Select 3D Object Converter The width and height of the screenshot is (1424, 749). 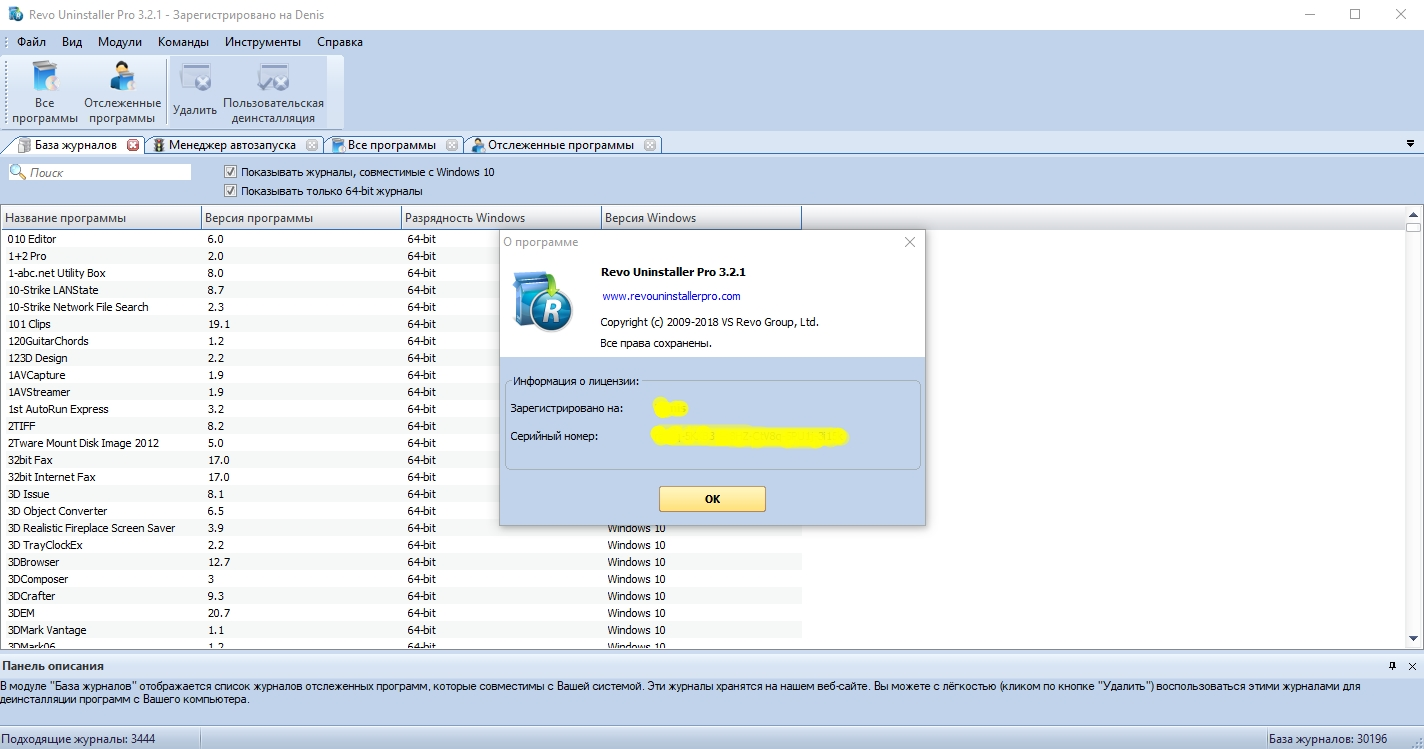tap(400, 511)
